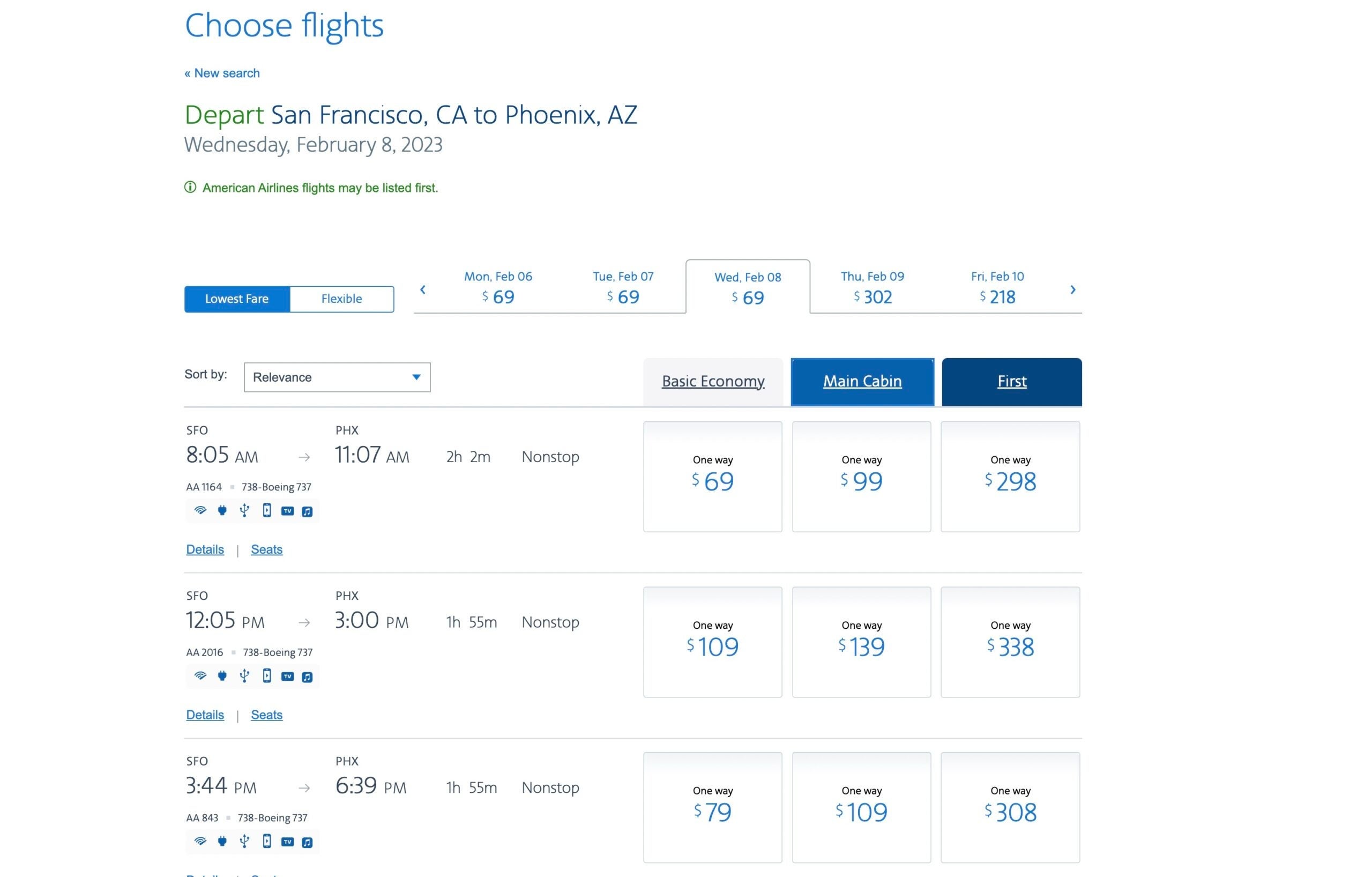The image size is (1372, 877).
Task: Click the Wi-Fi icon for flight AA 843
Action: (200, 841)
